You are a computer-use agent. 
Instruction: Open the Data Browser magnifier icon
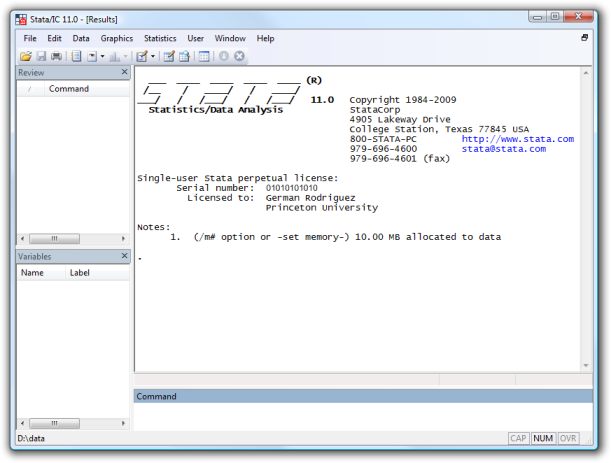tap(184, 57)
